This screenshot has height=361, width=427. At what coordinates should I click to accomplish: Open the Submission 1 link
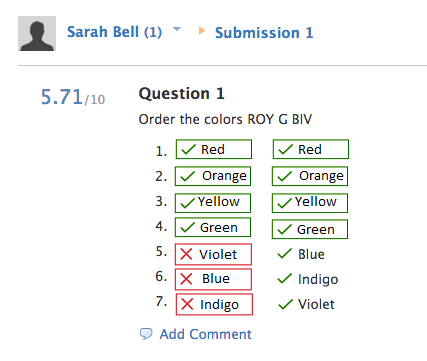click(264, 33)
